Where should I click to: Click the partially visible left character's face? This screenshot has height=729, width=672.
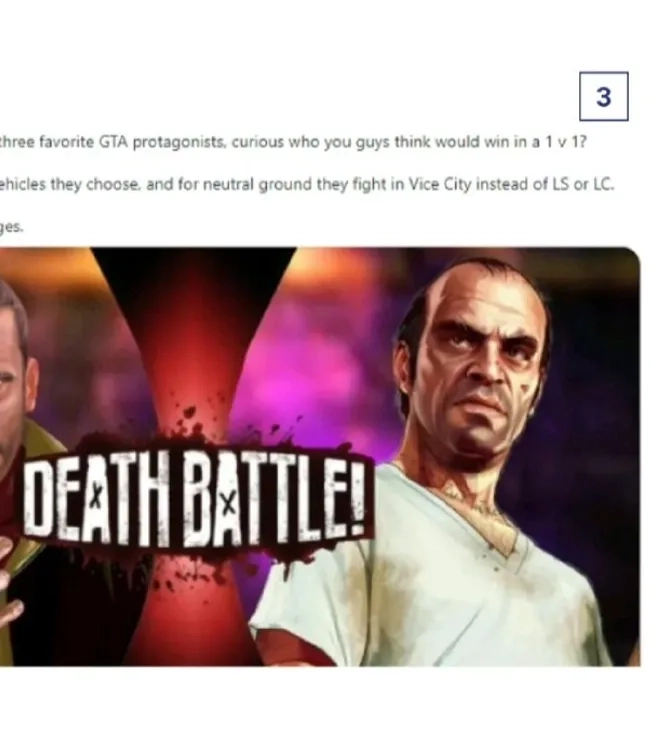(x=13, y=372)
